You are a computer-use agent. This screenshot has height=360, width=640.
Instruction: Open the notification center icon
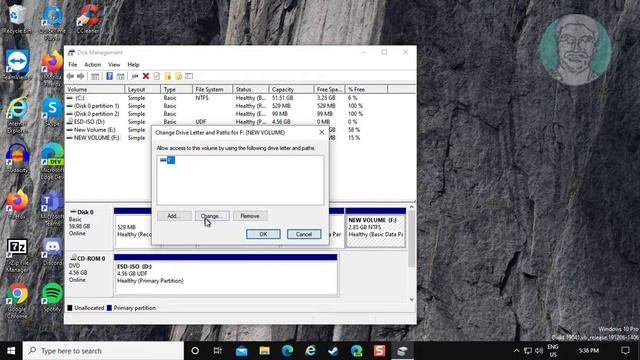pos(625,351)
